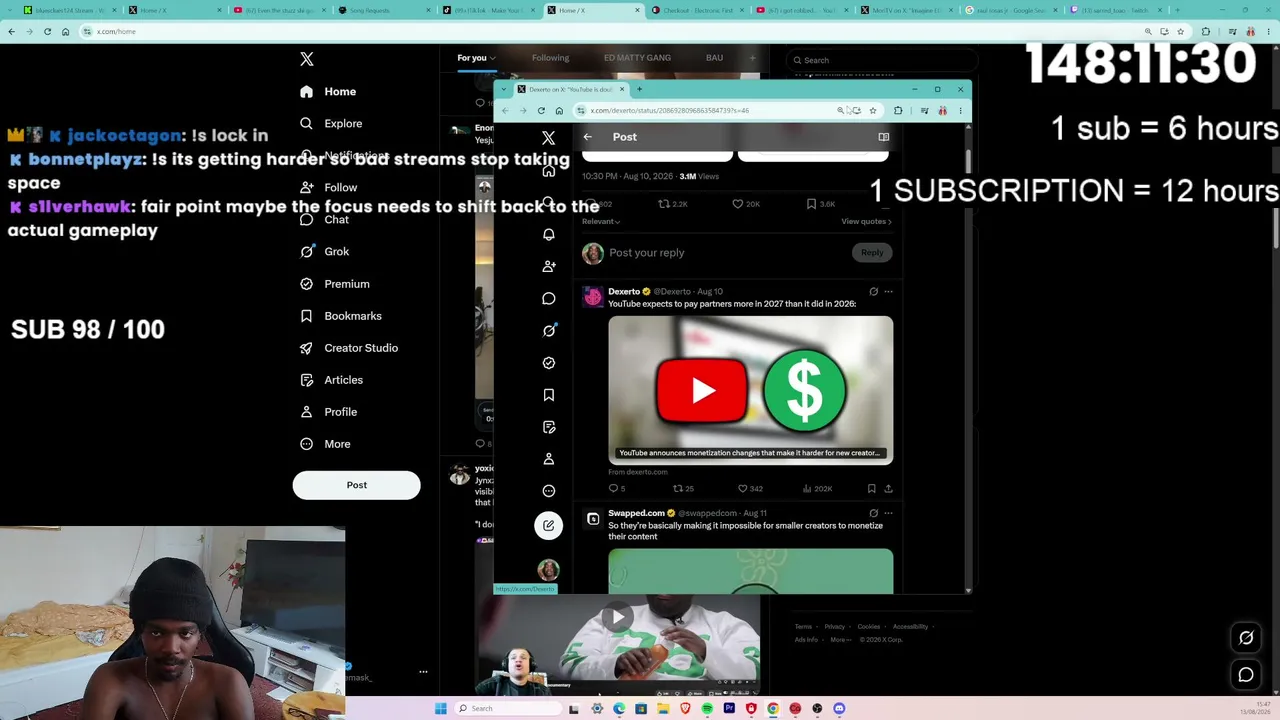Click the popup window address bar URL

pyautogui.click(x=669, y=111)
